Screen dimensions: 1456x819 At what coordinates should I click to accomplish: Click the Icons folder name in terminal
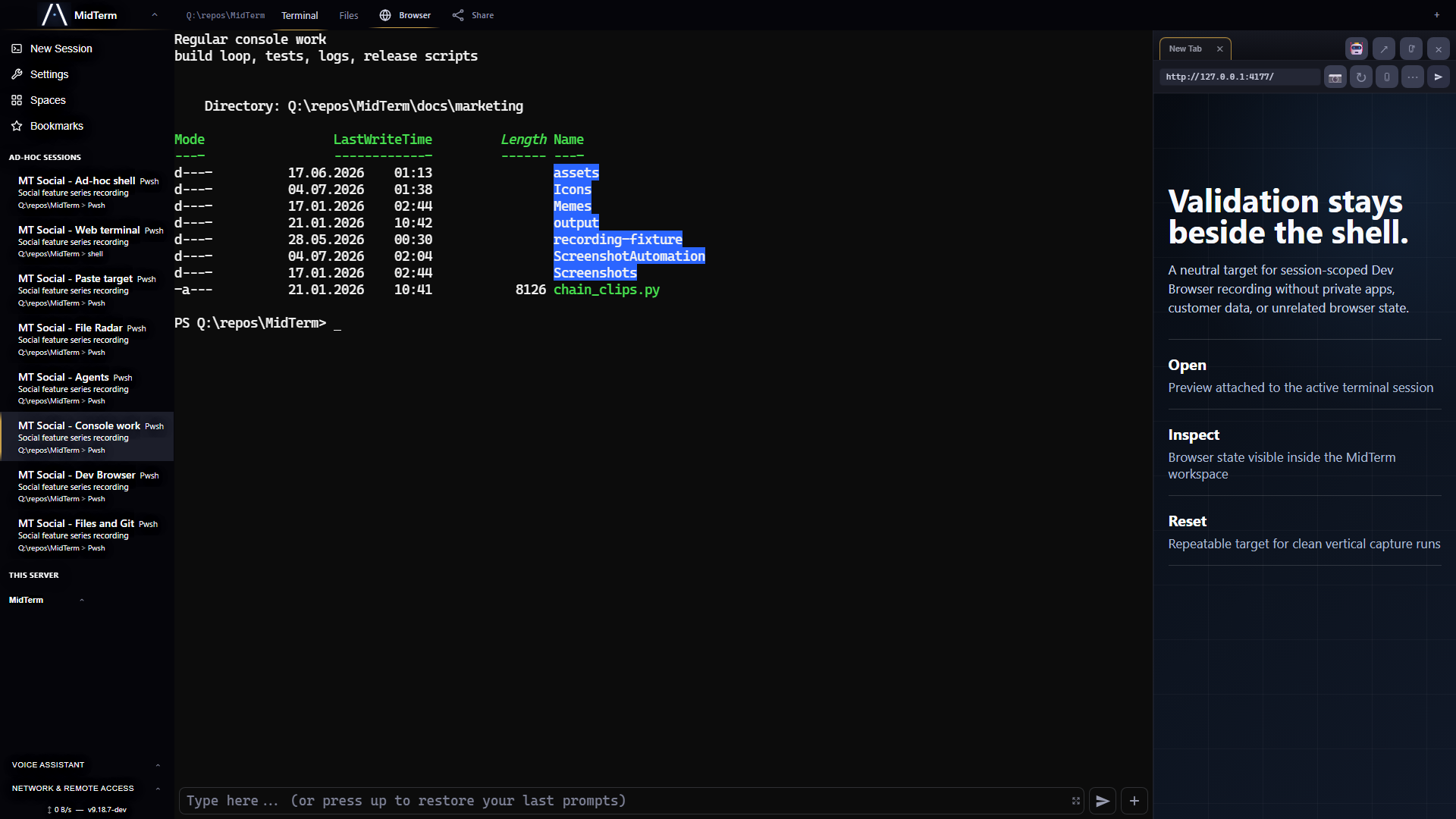pos(572,190)
